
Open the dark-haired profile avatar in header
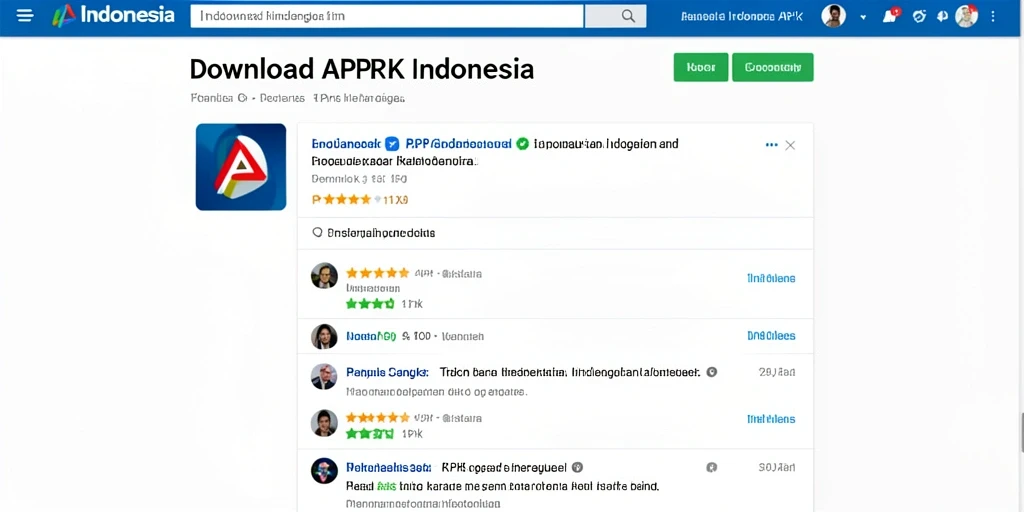(833, 16)
